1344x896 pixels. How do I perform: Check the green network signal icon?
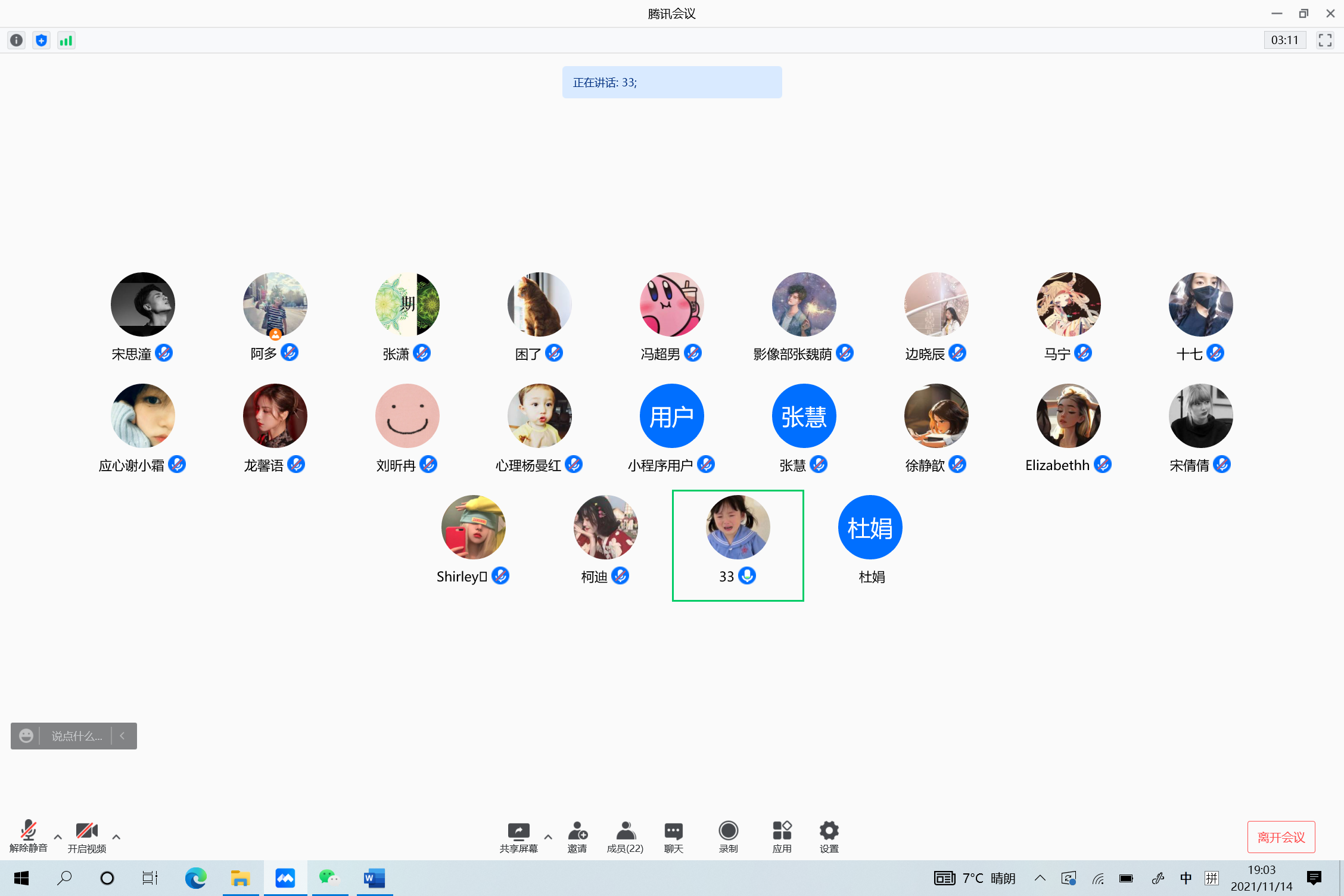pyautogui.click(x=66, y=41)
